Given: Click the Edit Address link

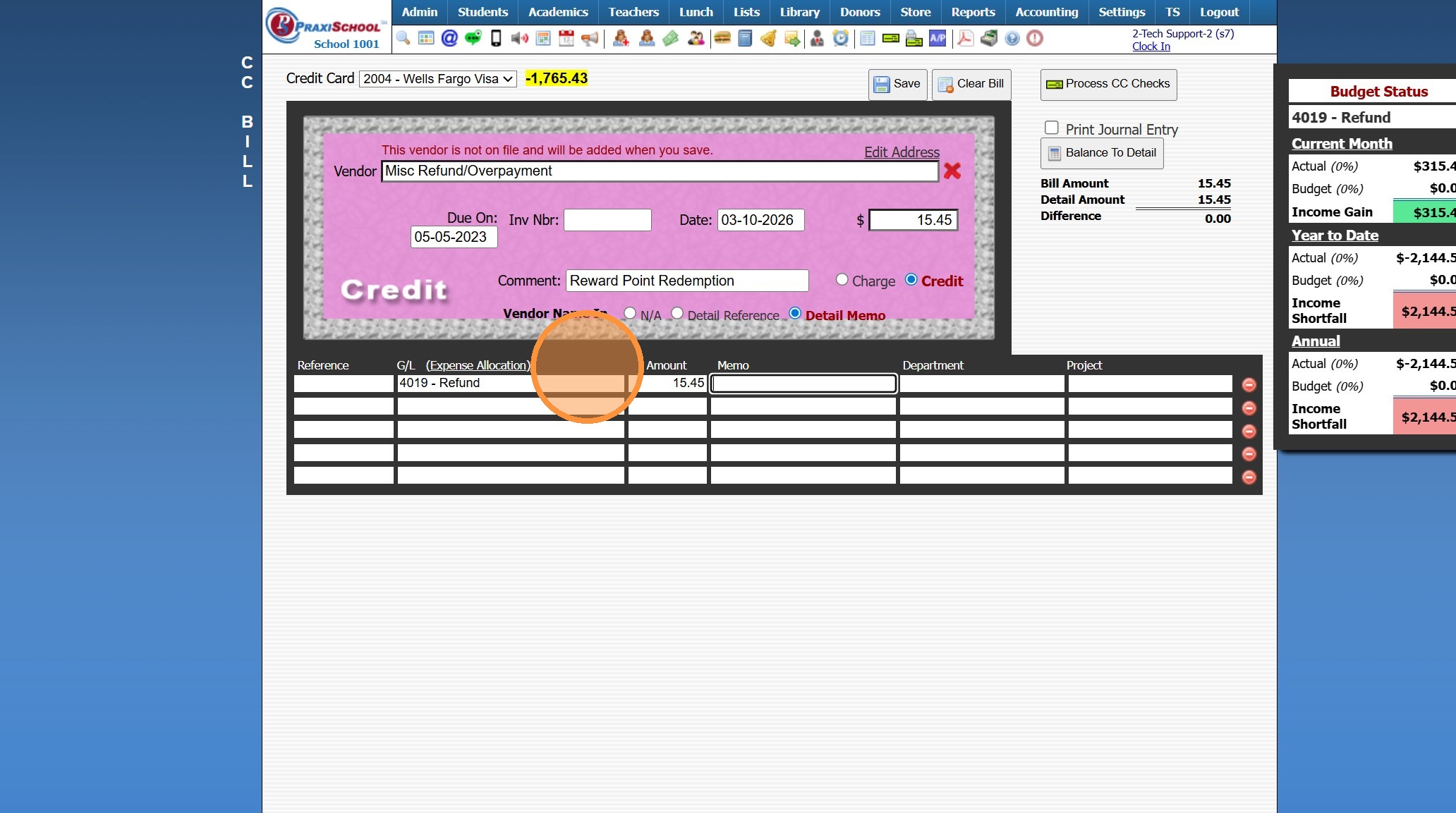Looking at the screenshot, I should [902, 152].
